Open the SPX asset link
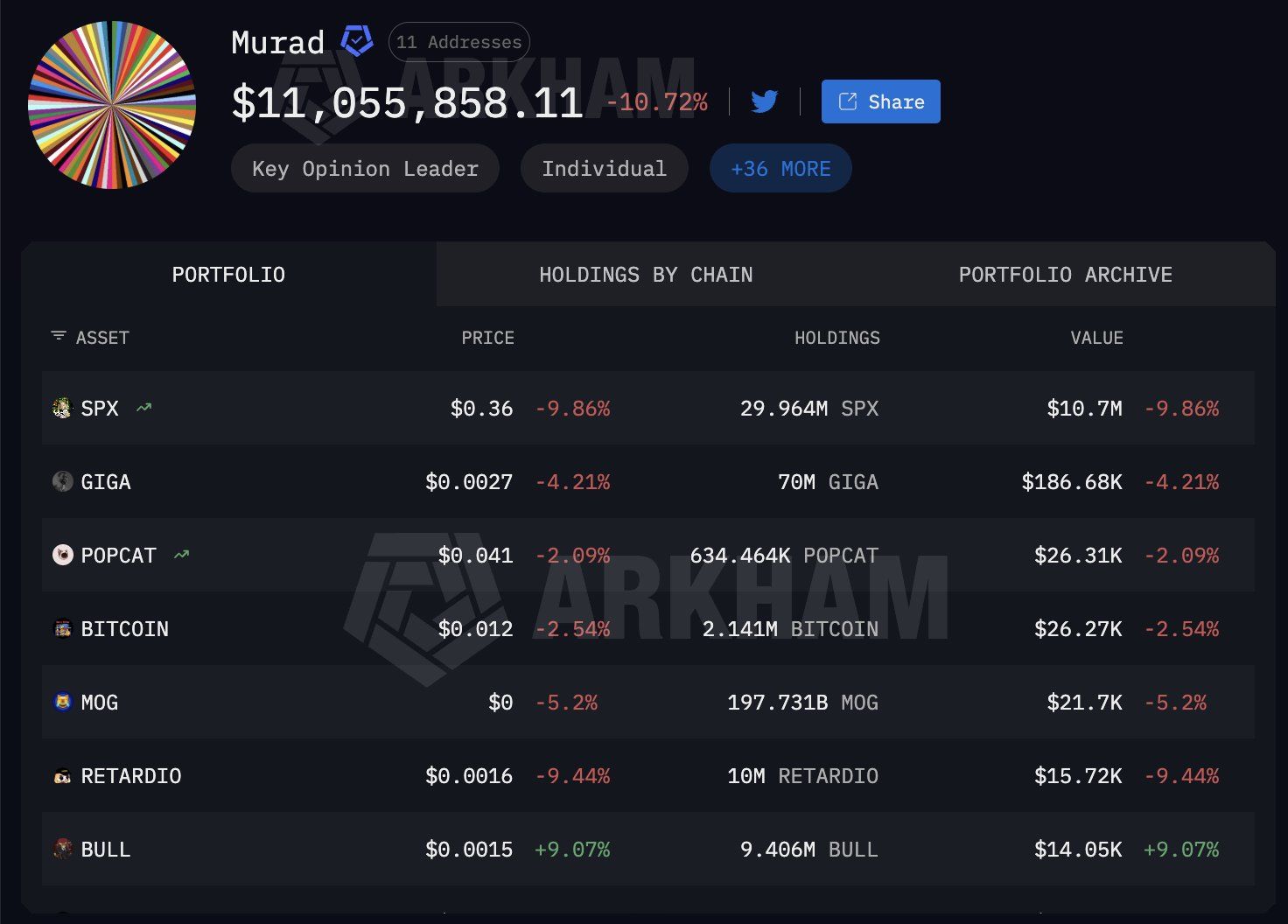This screenshot has height=924, width=1288. 100,408
